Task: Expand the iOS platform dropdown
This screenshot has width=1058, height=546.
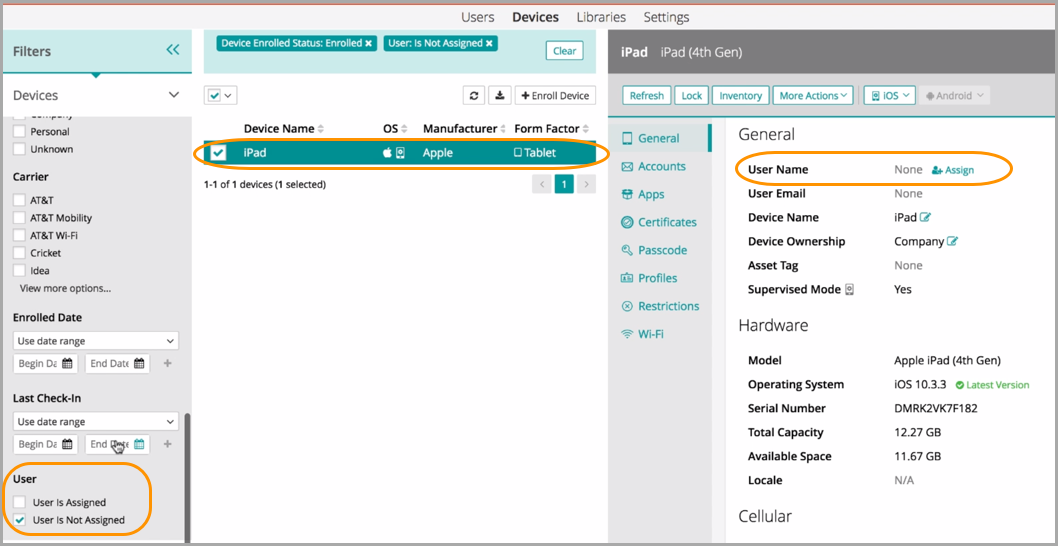Action: (x=889, y=96)
